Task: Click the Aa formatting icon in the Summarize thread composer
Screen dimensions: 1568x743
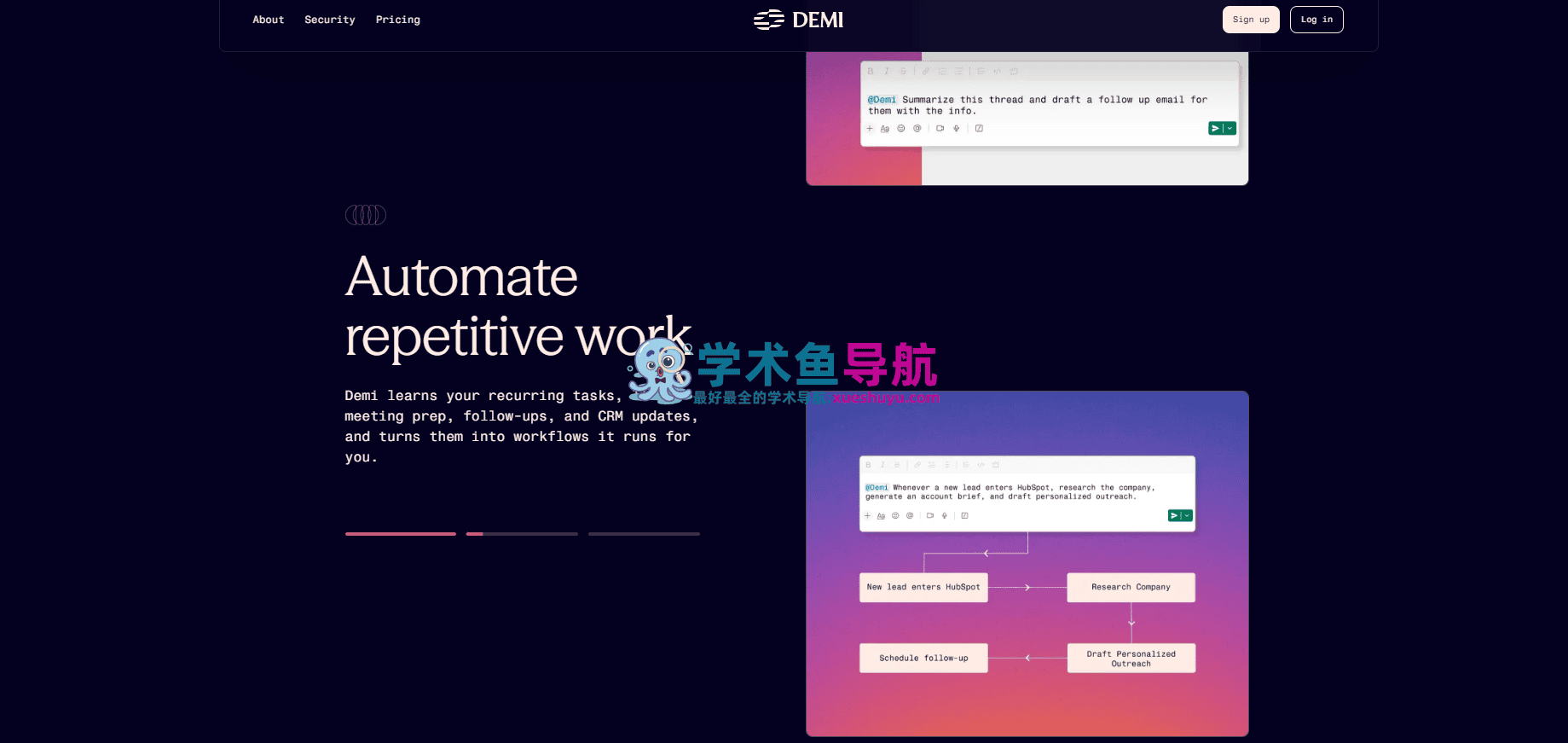Action: tap(885, 129)
